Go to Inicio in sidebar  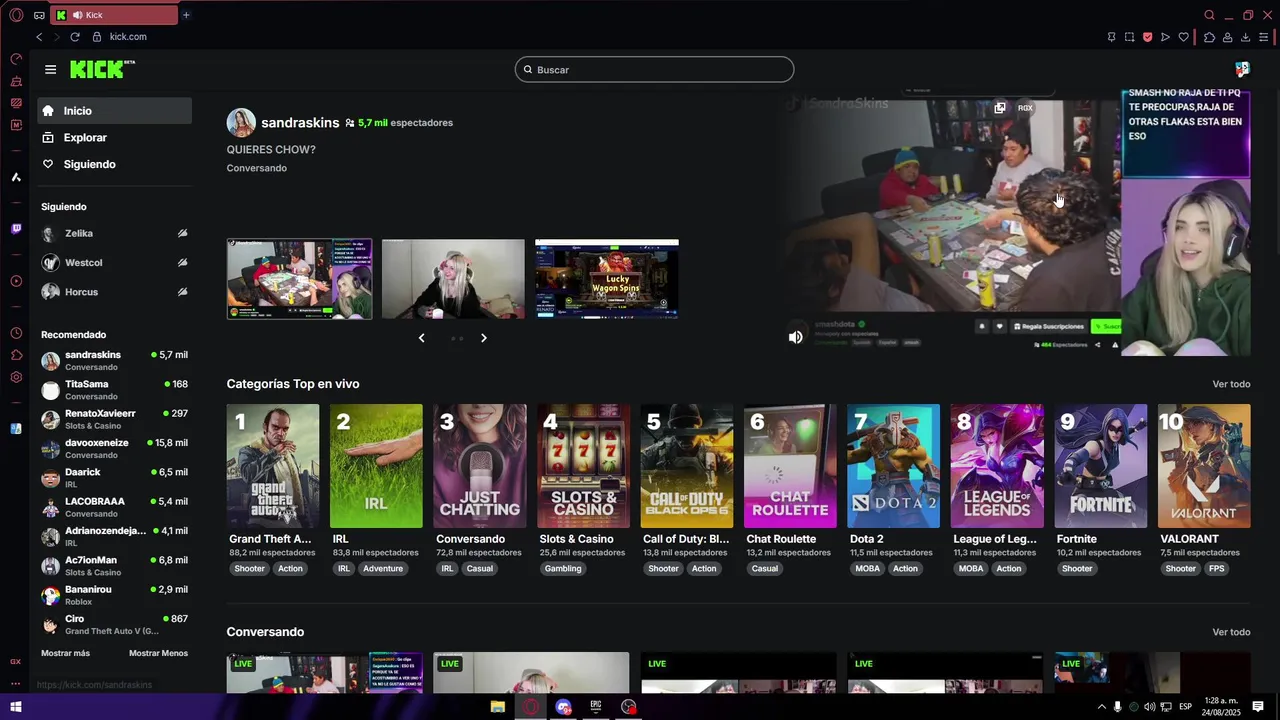pyautogui.click(x=115, y=111)
